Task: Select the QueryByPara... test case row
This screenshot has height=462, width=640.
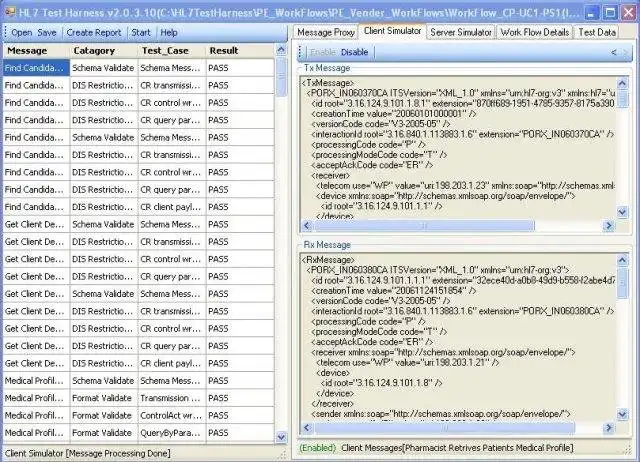Action: click(x=139, y=433)
